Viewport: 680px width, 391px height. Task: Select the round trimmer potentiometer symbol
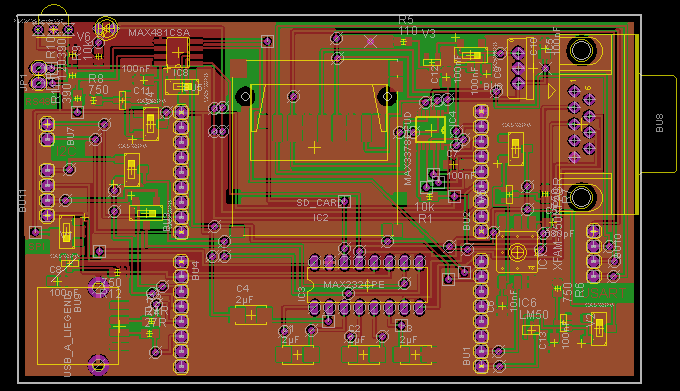pos(517,252)
